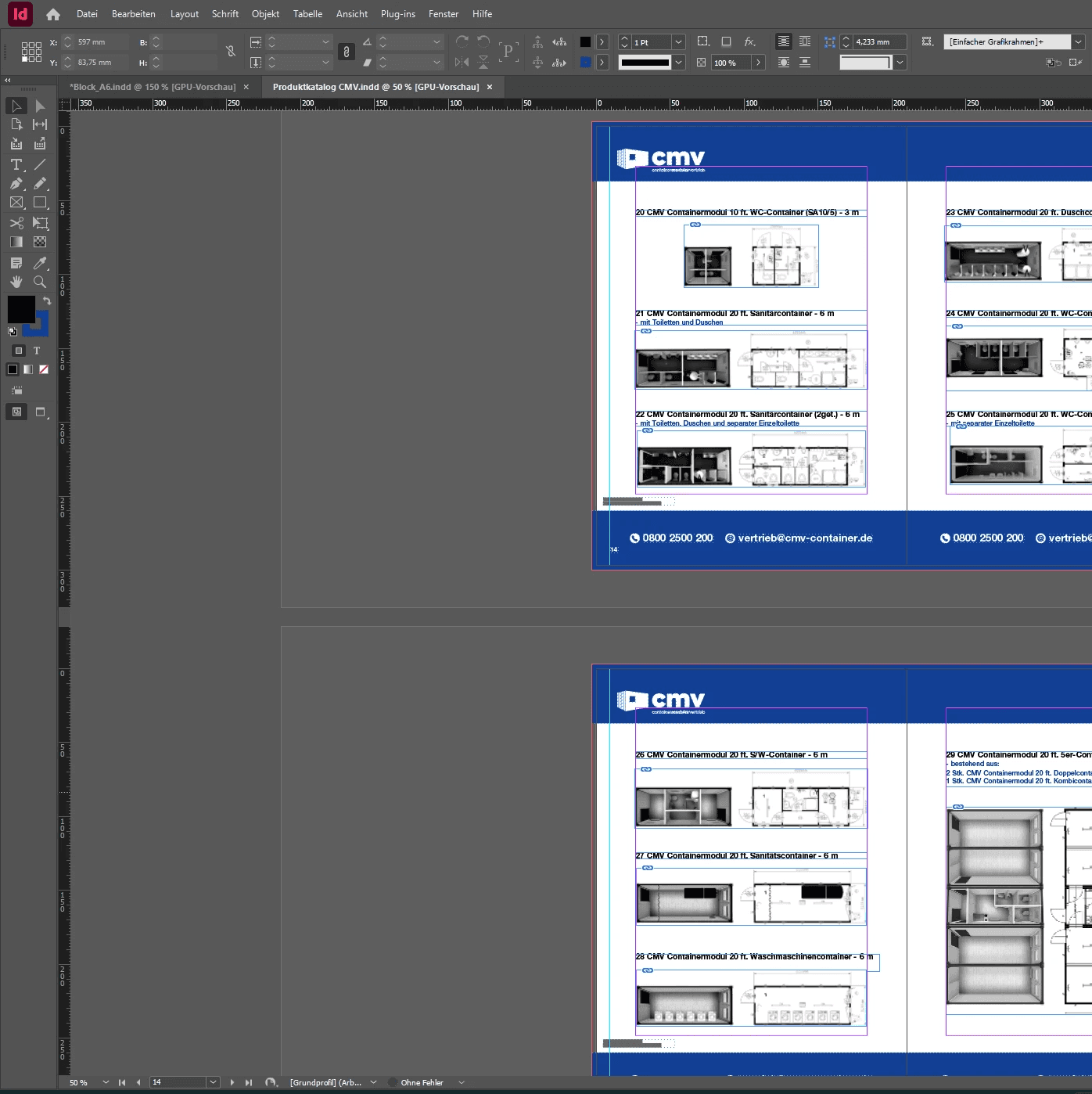This screenshot has width=1092, height=1094.
Task: Select the Text (Type) tool
Action: (16, 164)
